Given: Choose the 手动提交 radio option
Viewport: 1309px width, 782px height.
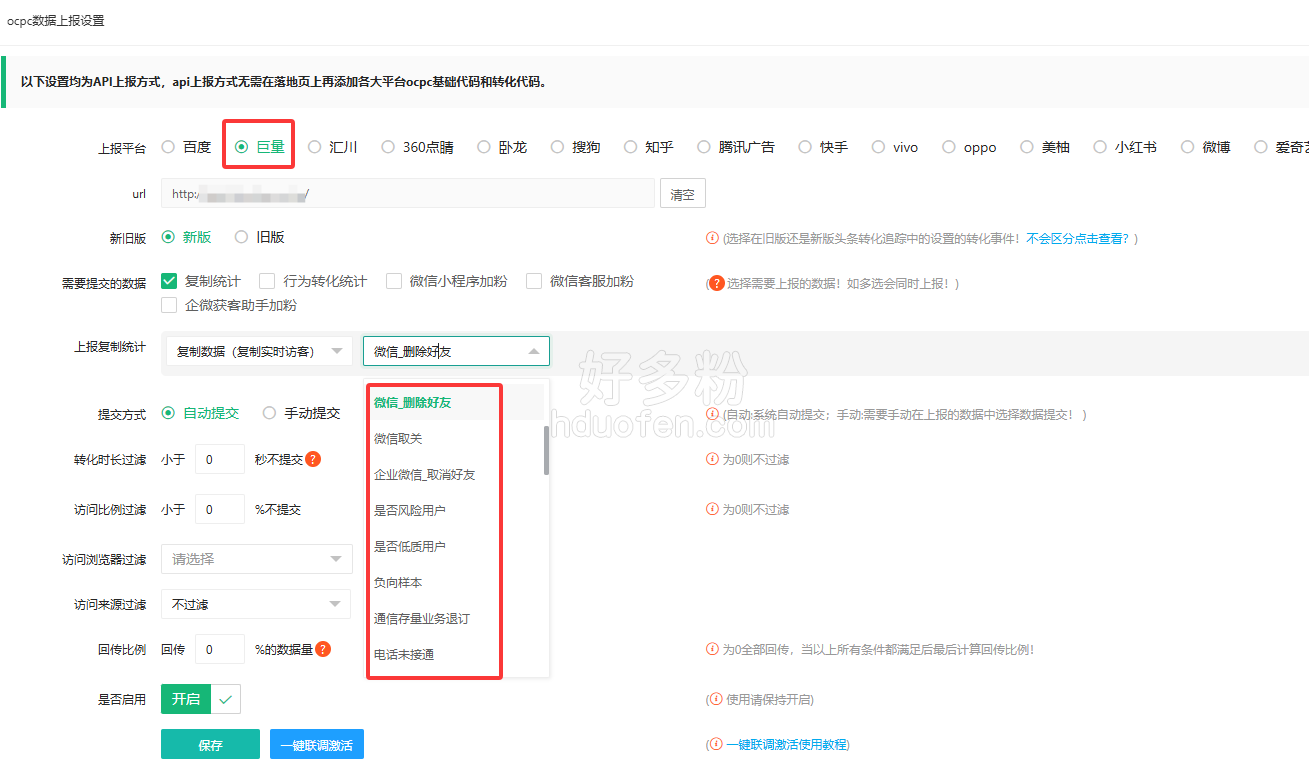Looking at the screenshot, I should 269,413.
